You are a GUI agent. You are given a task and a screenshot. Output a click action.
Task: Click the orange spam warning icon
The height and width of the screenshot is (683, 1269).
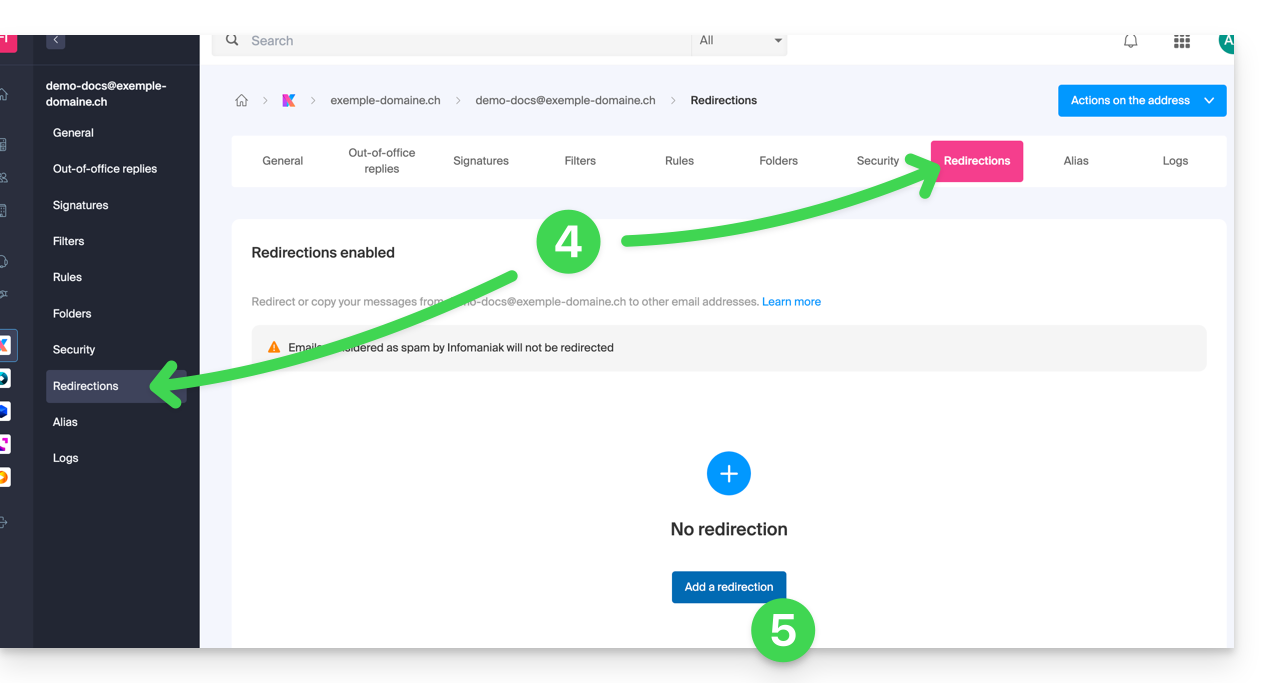274,347
